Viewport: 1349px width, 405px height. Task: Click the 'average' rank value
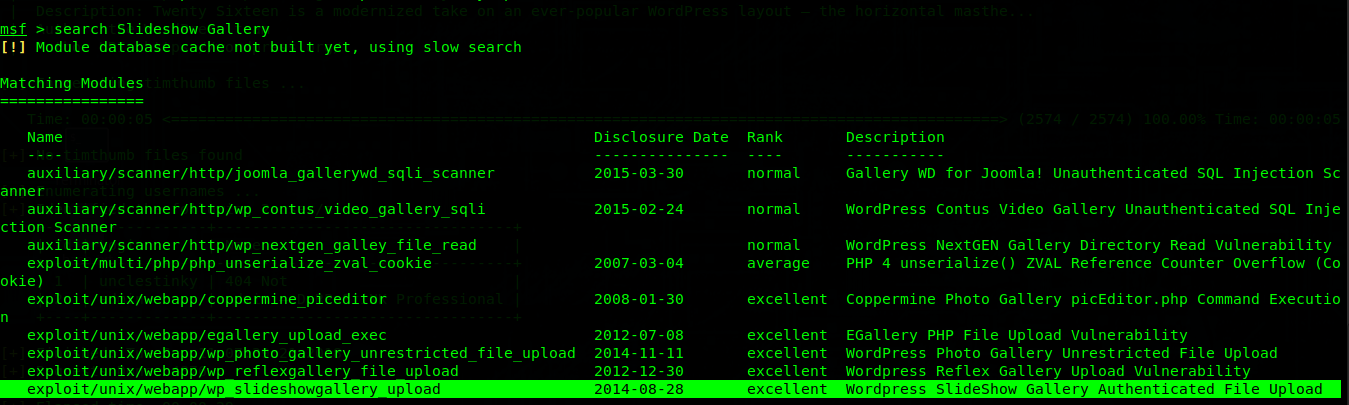pos(778,263)
